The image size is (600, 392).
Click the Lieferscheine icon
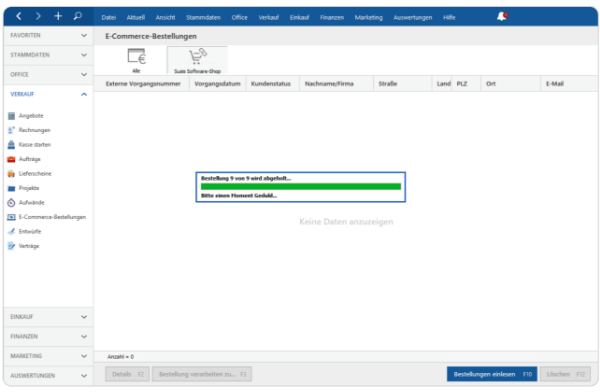11,174
